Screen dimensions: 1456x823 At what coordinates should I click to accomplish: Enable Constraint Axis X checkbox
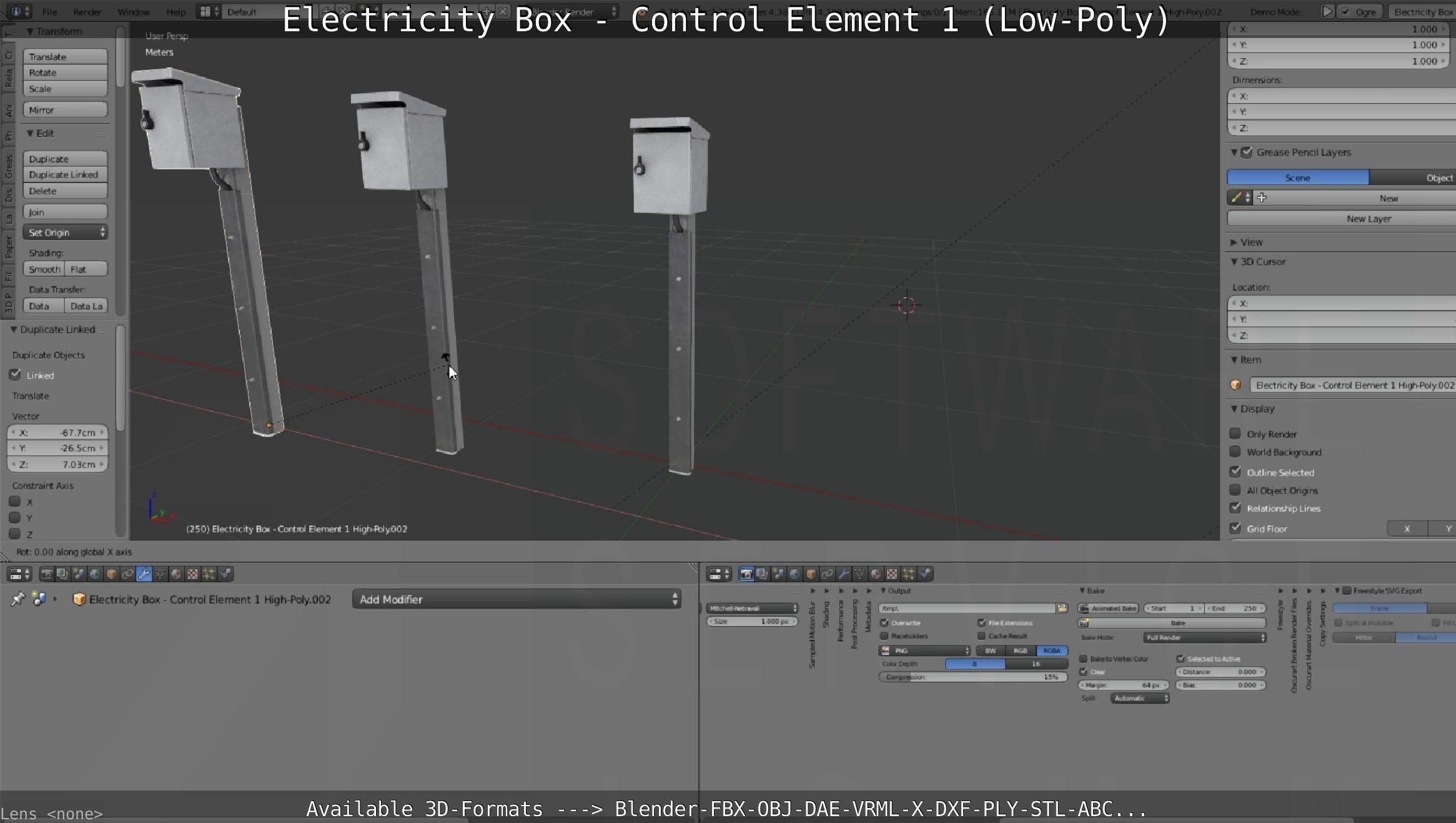(x=14, y=502)
